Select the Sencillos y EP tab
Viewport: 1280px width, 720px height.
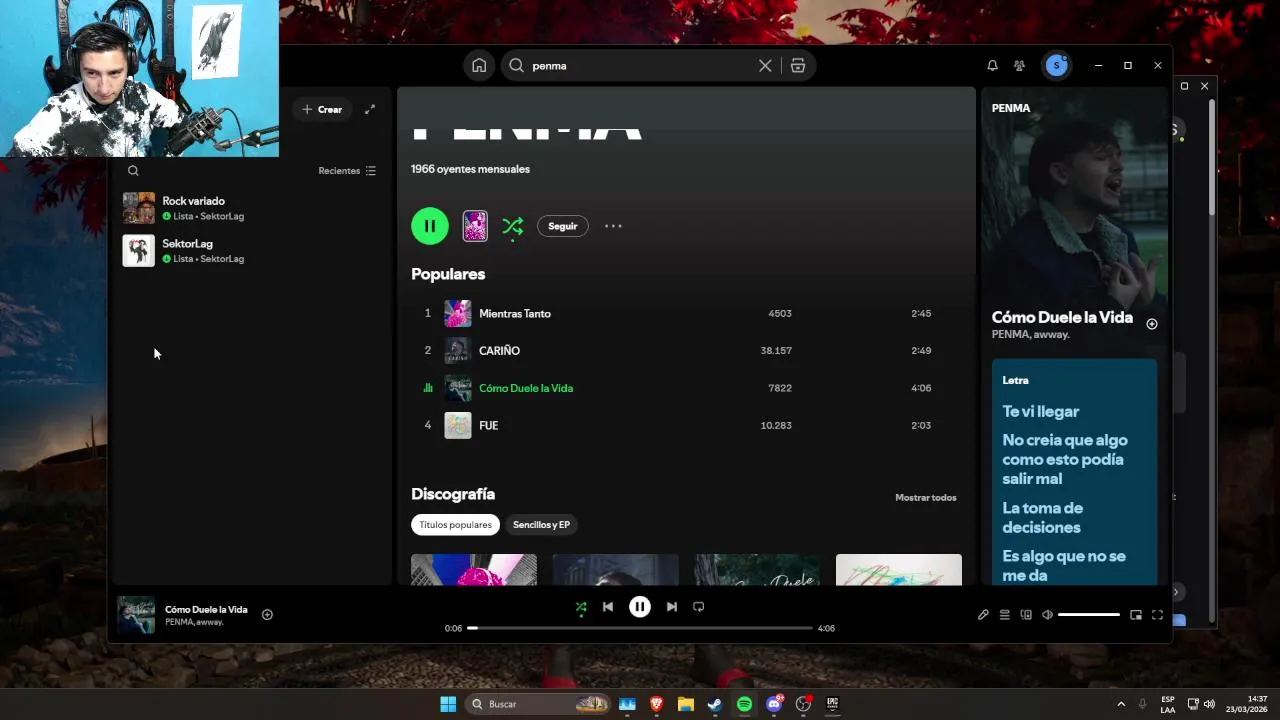pos(541,525)
